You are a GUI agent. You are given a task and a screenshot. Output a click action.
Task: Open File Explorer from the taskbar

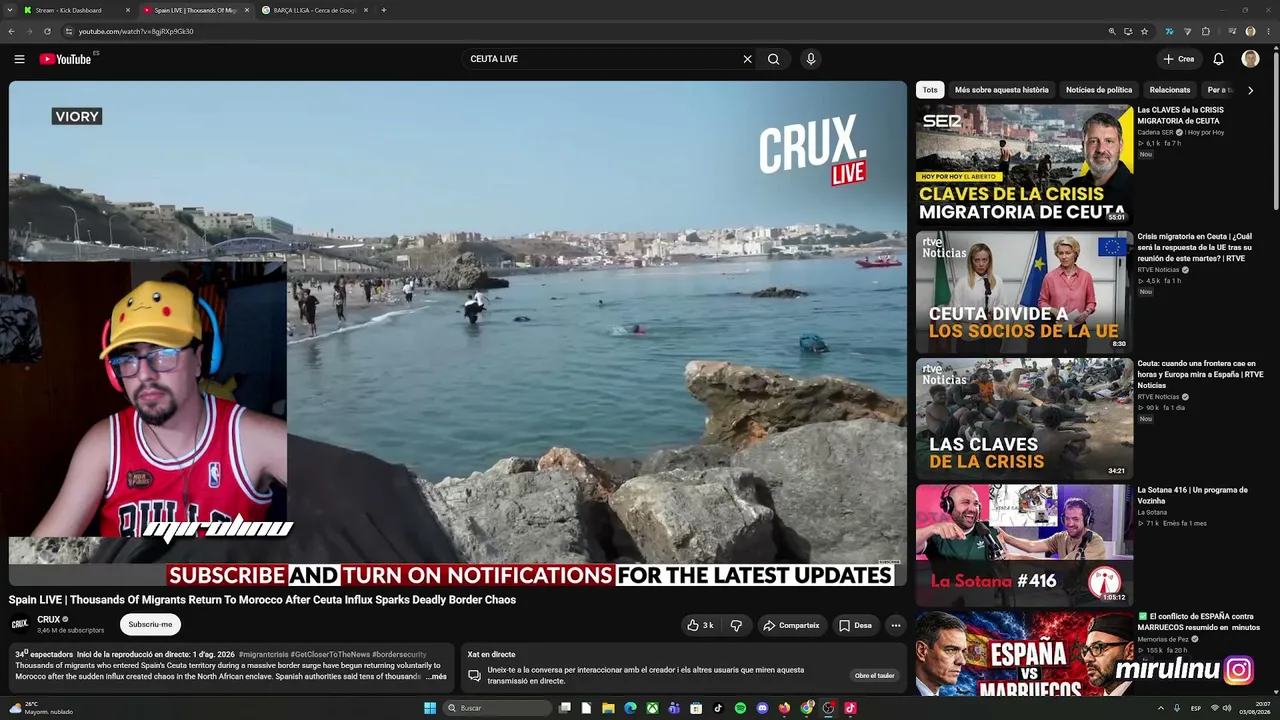pos(608,708)
